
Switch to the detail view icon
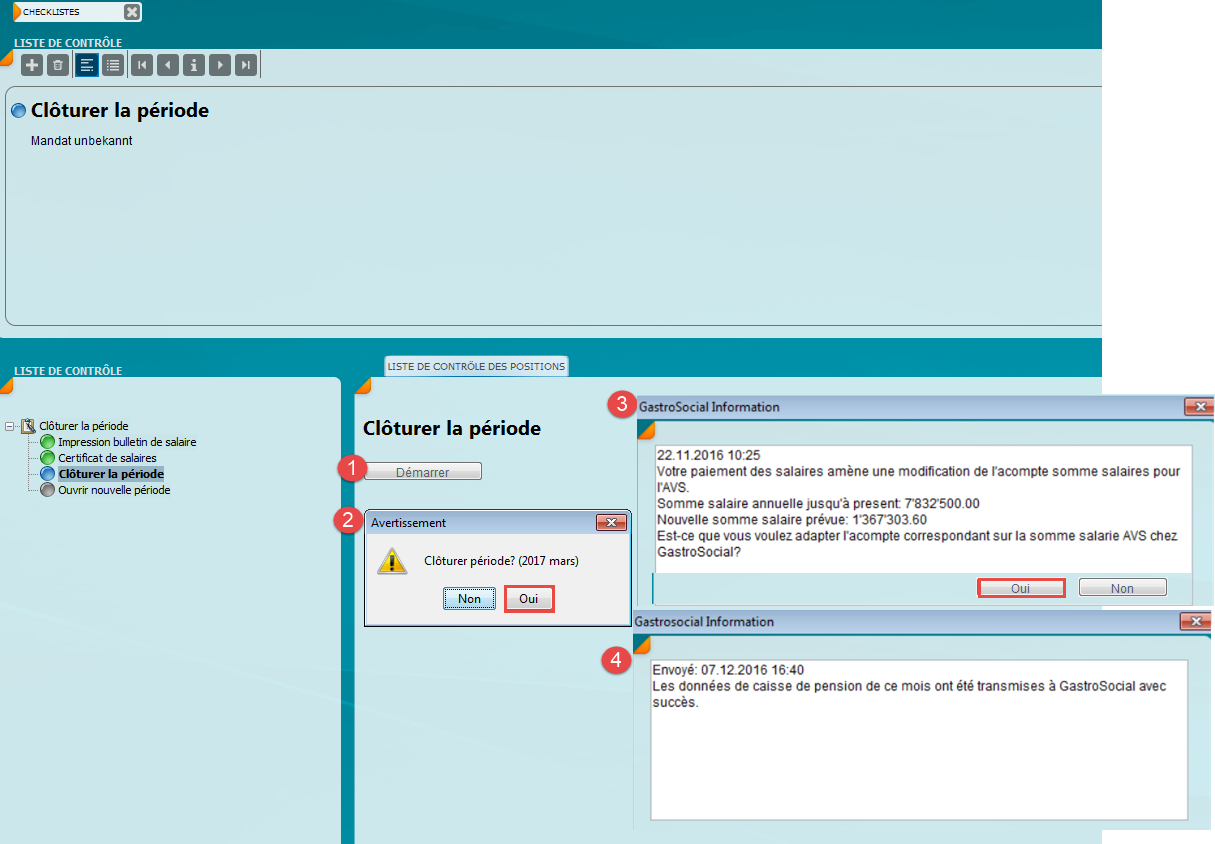click(87, 66)
